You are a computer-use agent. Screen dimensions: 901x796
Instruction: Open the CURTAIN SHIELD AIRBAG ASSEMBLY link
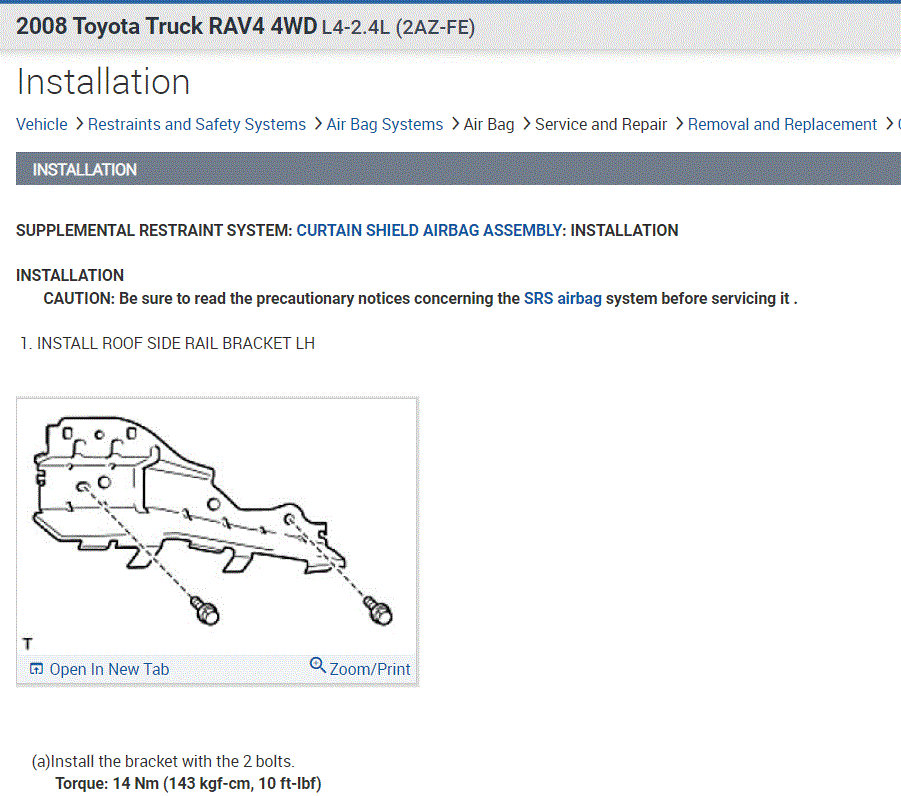pos(429,230)
